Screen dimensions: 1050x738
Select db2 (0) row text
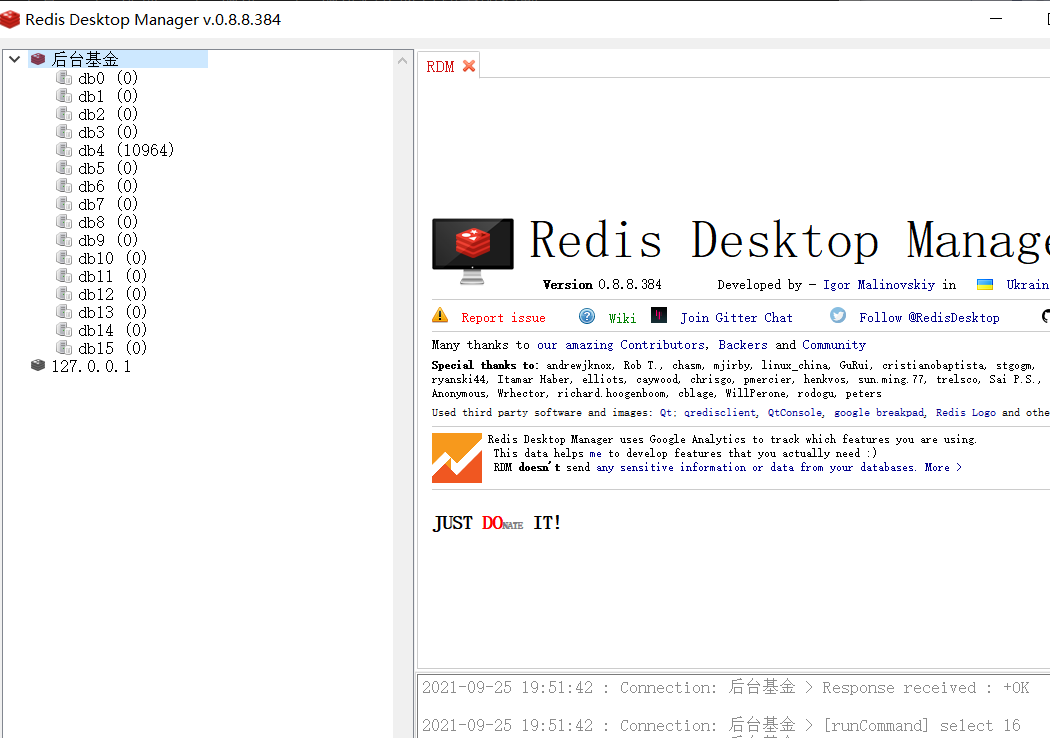(x=108, y=115)
